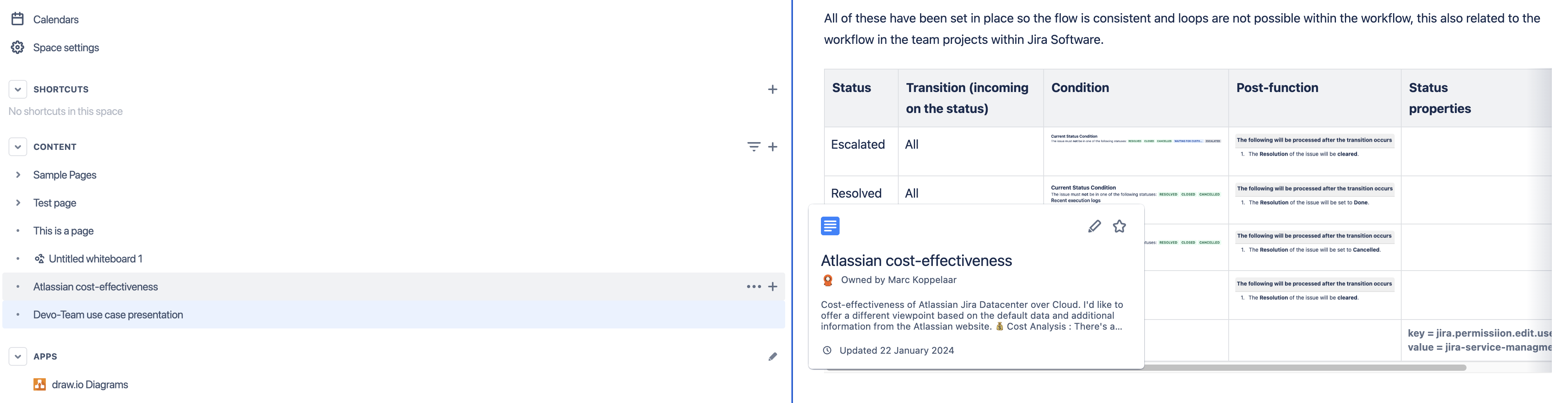Click the blue document icon on the preview card

coord(830,226)
